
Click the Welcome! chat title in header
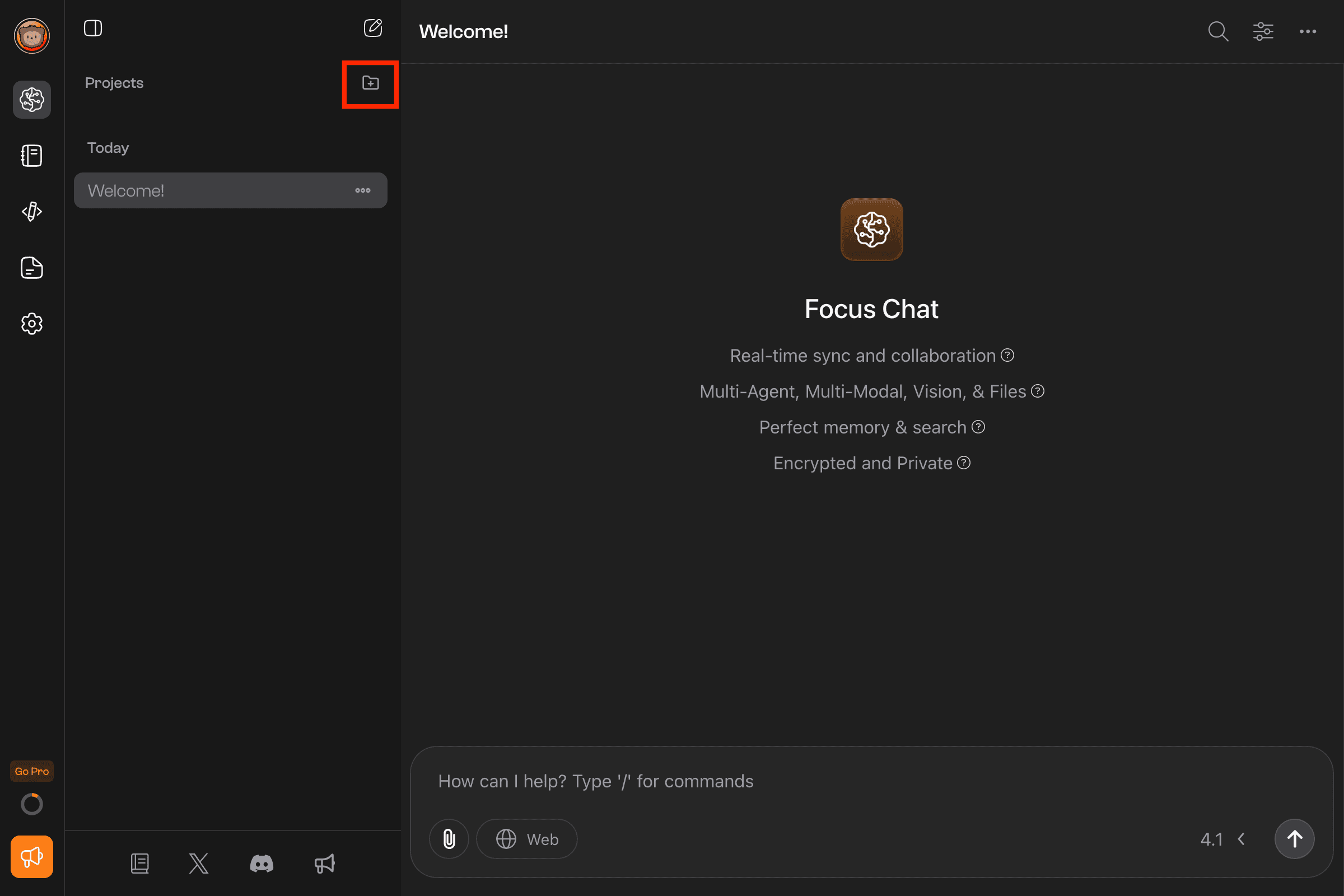(x=464, y=31)
